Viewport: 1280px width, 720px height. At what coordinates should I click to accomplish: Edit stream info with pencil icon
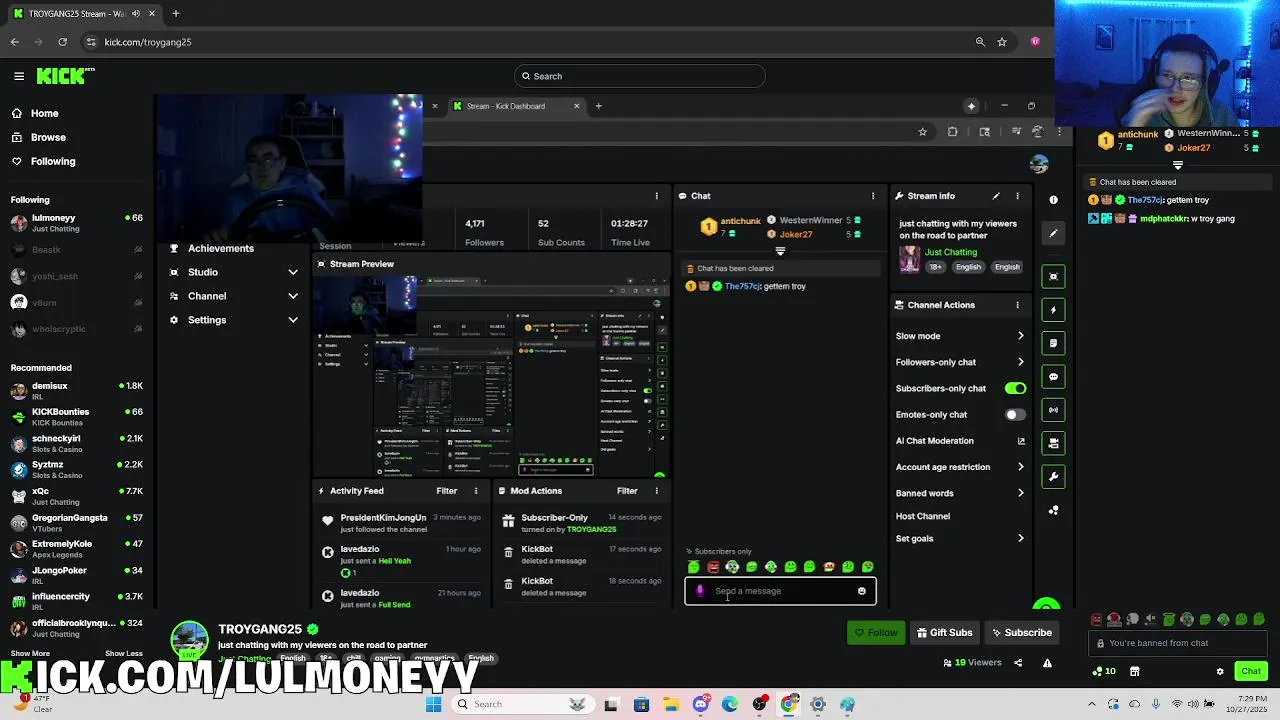[996, 196]
